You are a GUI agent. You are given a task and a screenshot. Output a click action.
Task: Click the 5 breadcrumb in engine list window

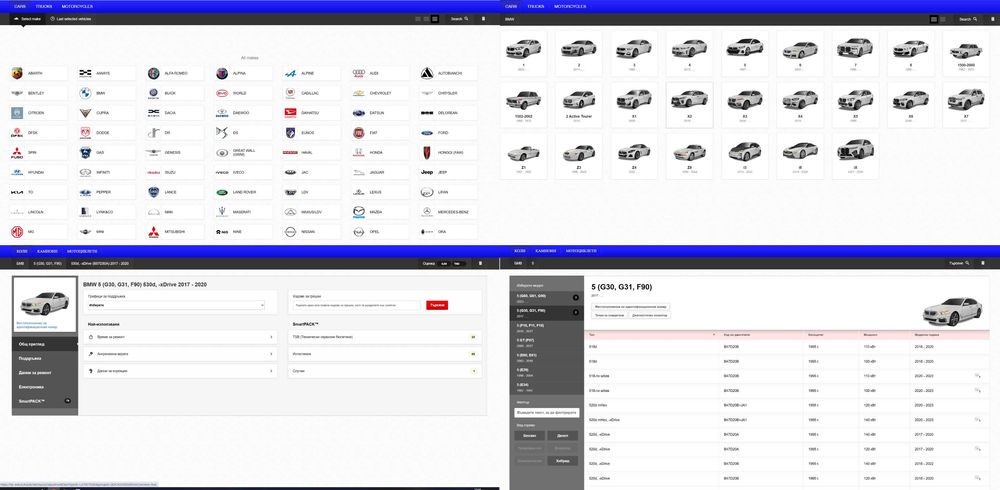533,263
